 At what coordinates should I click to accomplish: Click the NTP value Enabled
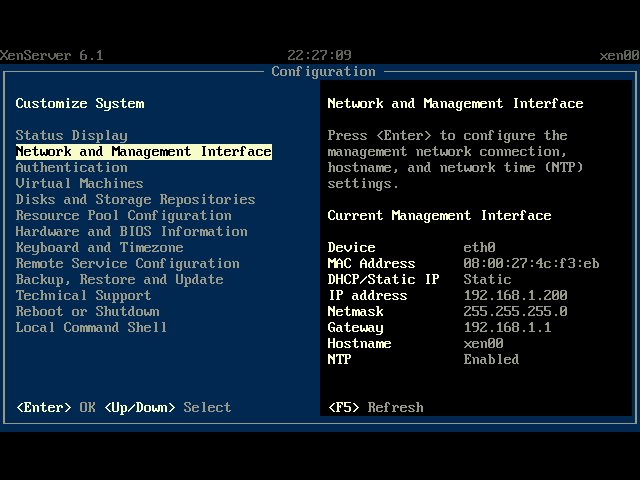(491, 359)
